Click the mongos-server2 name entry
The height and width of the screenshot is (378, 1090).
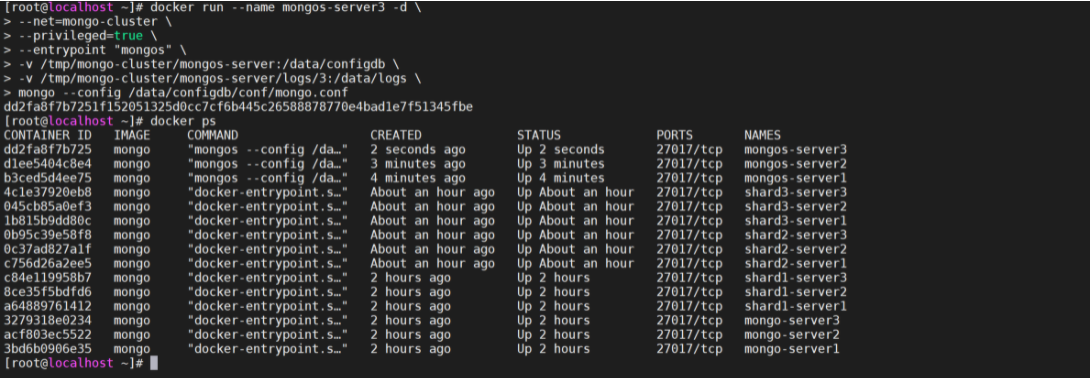pyautogui.click(x=795, y=164)
